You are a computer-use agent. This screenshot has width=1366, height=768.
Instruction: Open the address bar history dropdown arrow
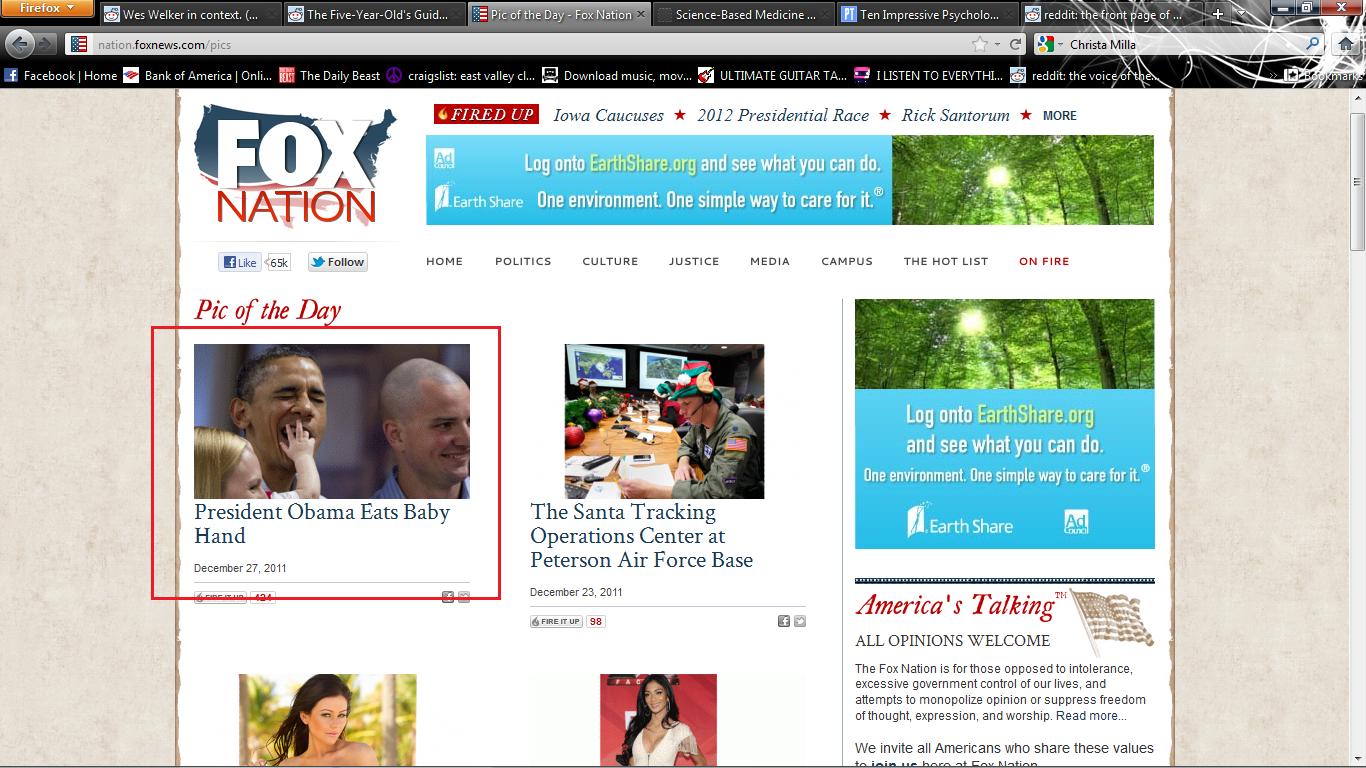998,44
